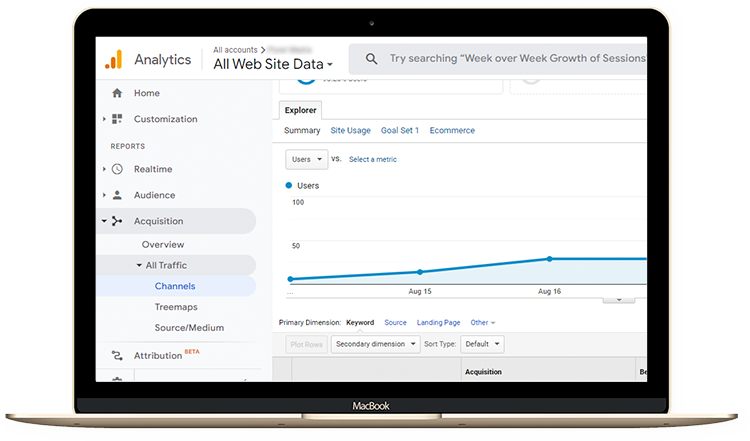Switch to the Summary view
750x441 pixels.
coord(302,130)
